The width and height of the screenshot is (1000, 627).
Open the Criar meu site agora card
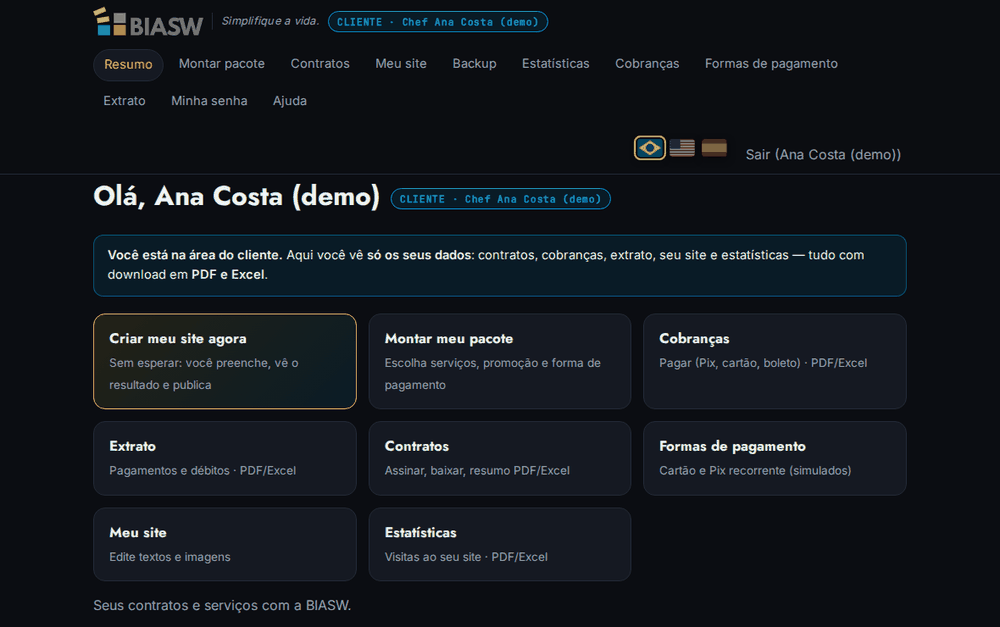[x=224, y=361]
